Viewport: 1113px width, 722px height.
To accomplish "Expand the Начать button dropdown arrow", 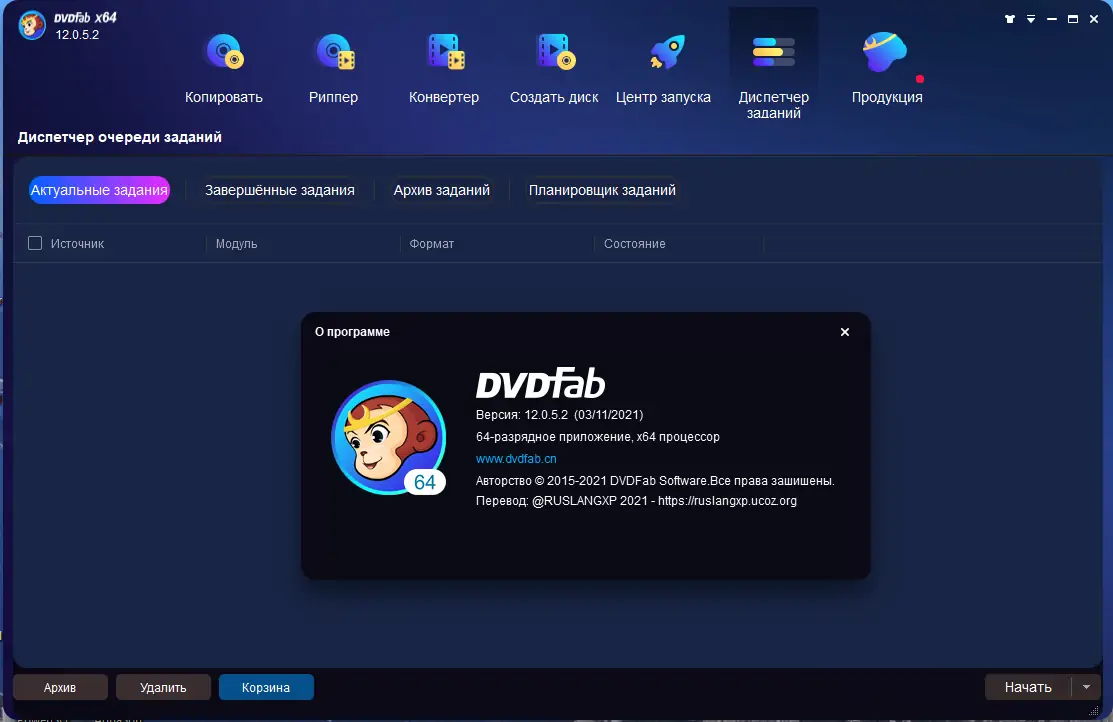I will (x=1087, y=687).
